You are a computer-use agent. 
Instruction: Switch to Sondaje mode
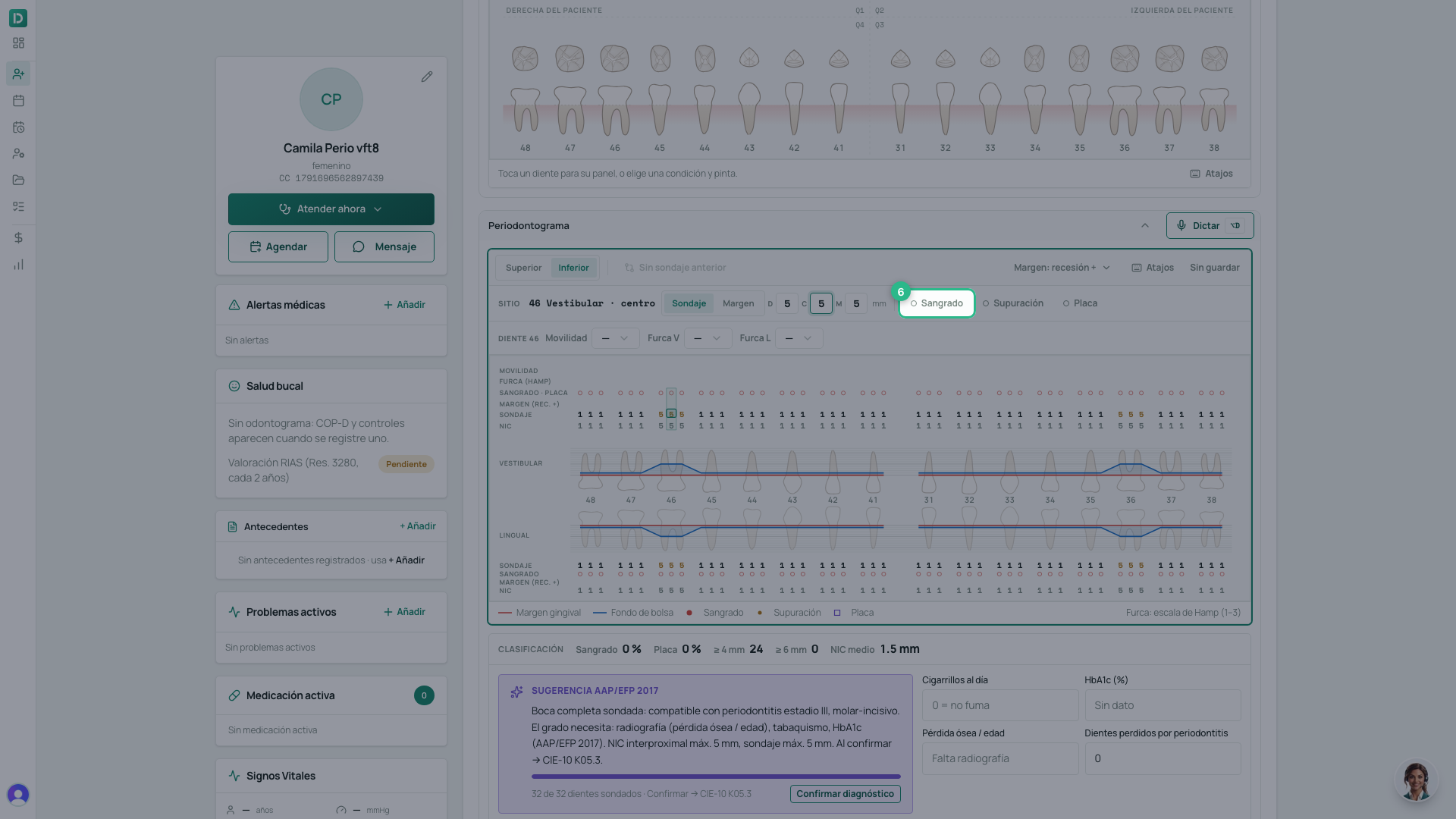click(x=689, y=303)
